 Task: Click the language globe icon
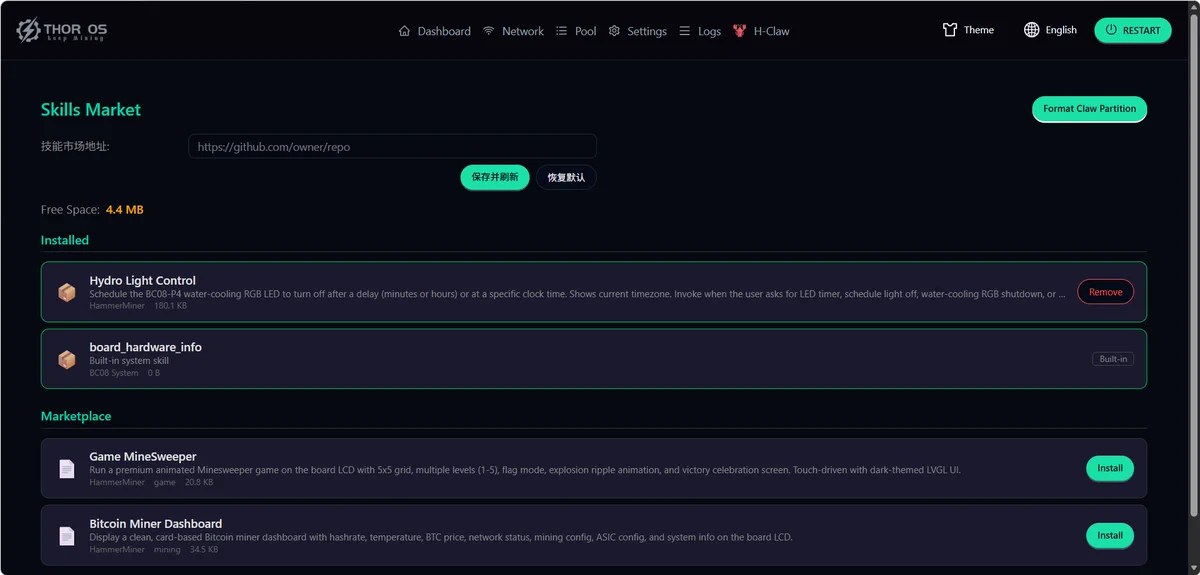(x=1032, y=30)
